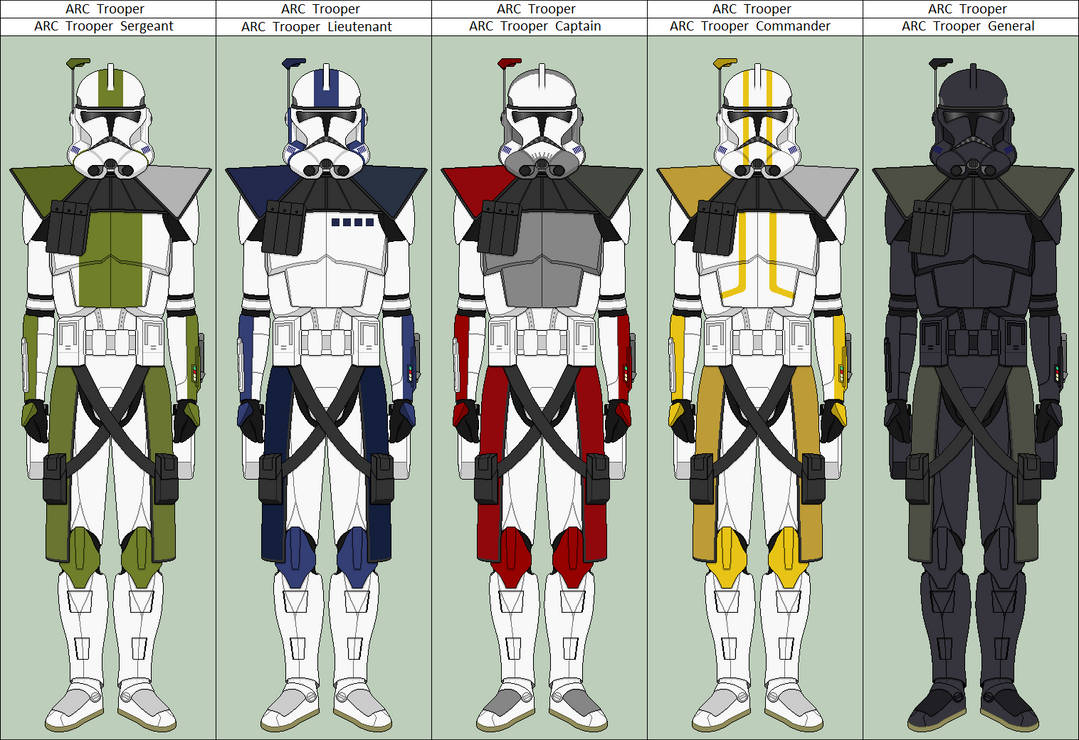The width and height of the screenshot is (1079, 740).
Task: Click the "ARC Trooper" header above Commander
Action: pos(752,9)
